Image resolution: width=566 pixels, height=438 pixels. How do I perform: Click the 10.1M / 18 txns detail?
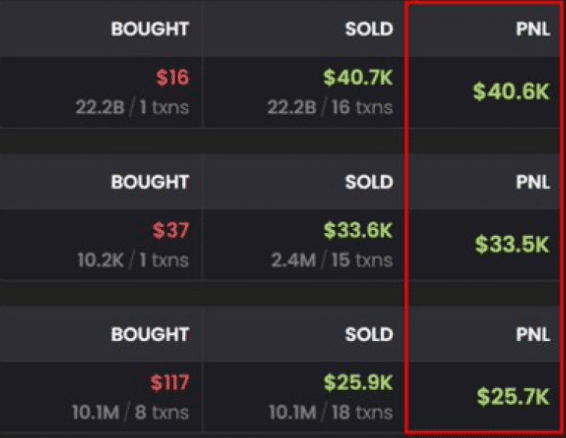coord(331,412)
